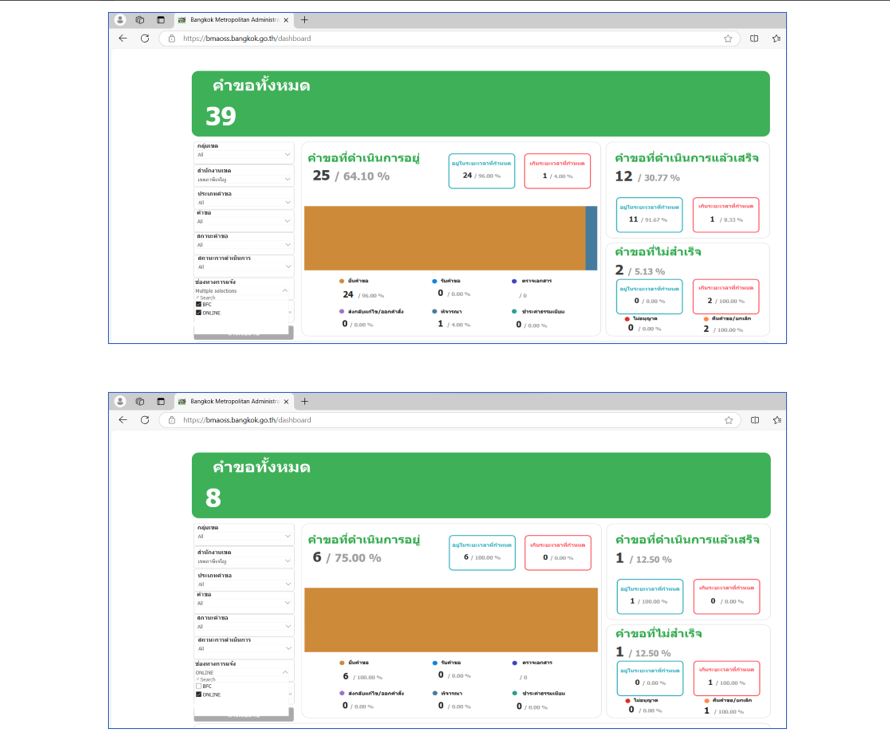Collapse the Multiple selections dropdown in the top dashboard

pos(285,291)
